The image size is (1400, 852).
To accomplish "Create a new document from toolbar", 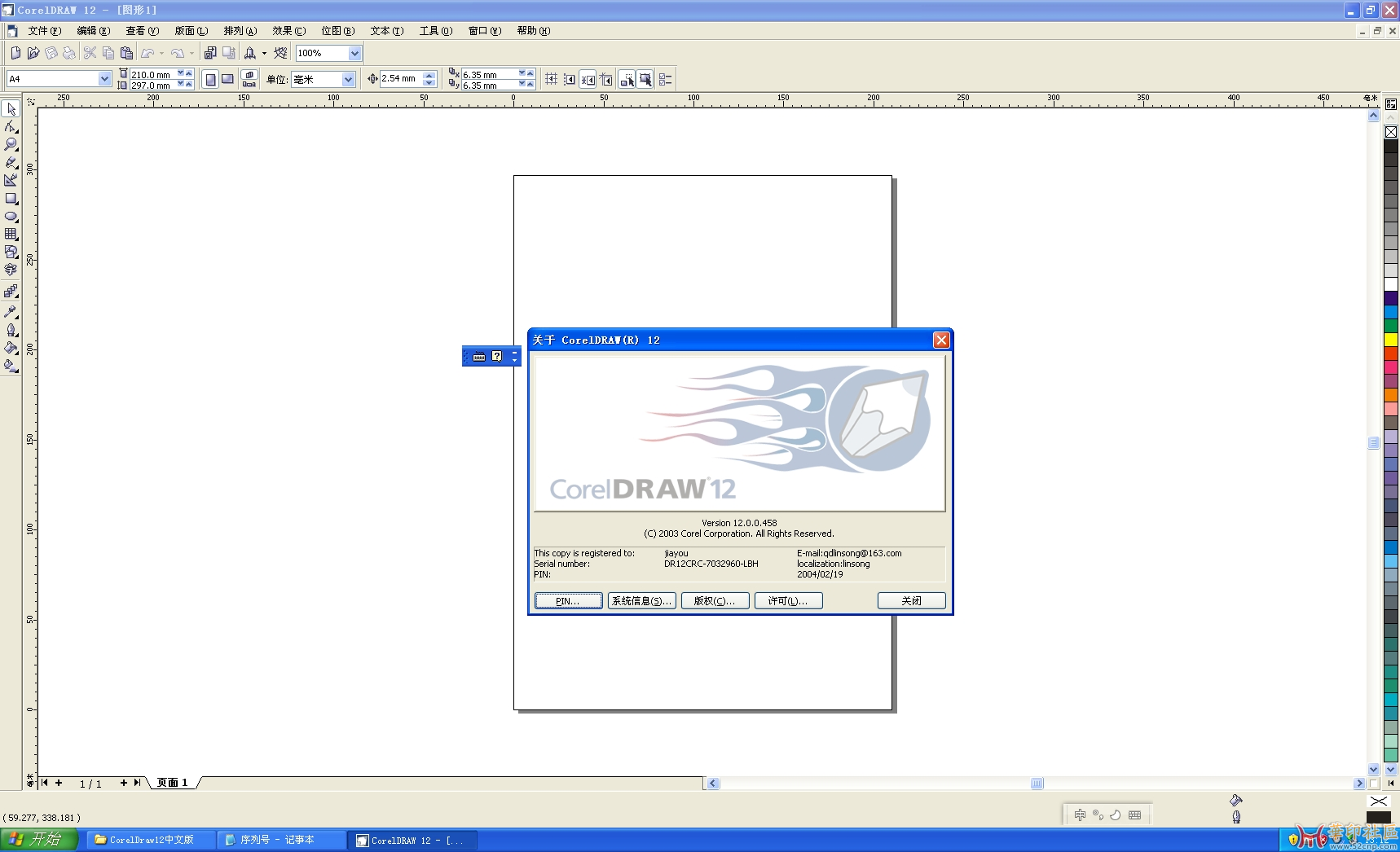I will (15, 53).
